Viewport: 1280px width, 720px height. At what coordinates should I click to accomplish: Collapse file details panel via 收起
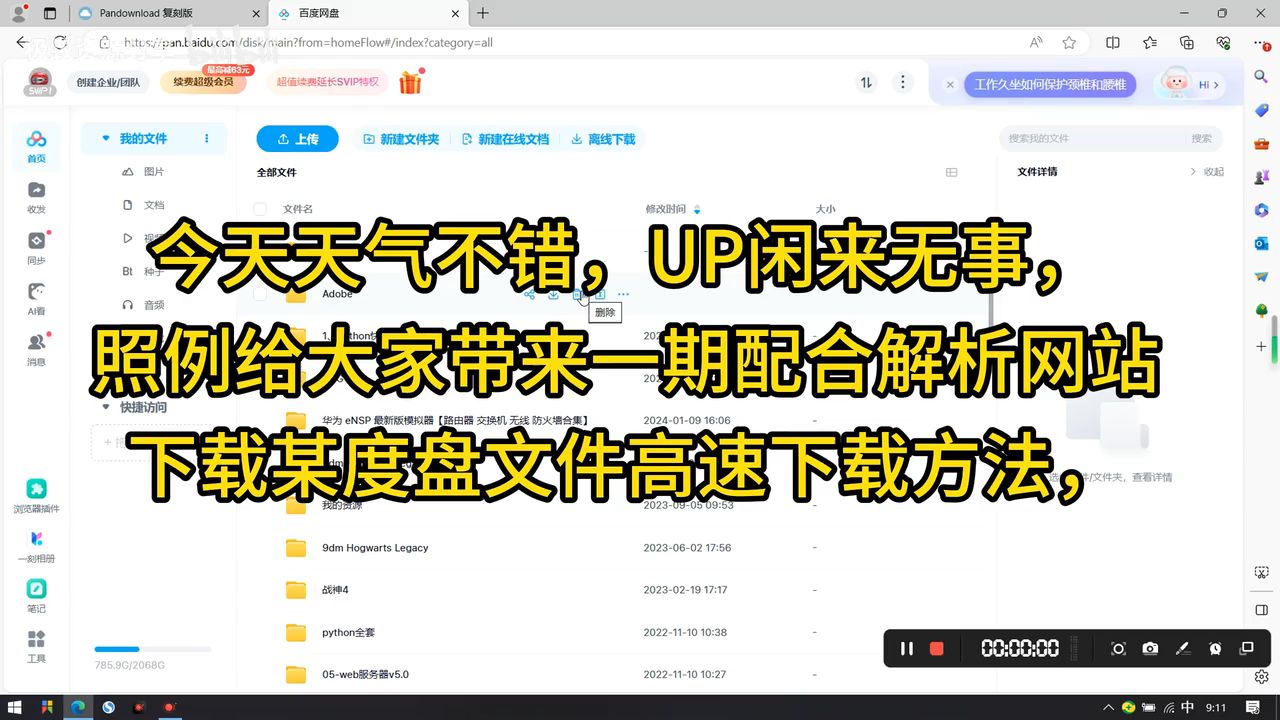pyautogui.click(x=1207, y=172)
